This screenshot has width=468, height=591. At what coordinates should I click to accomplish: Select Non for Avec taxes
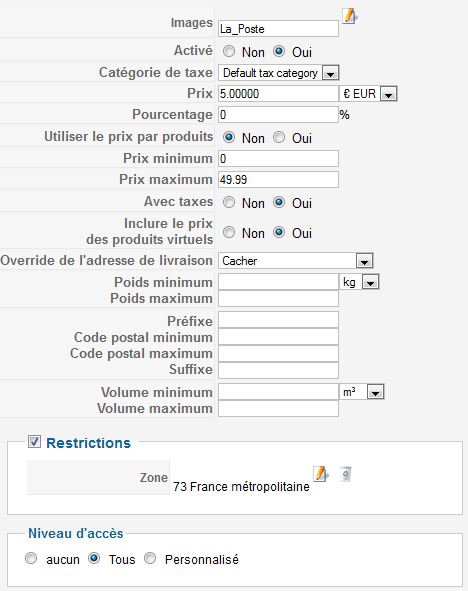(x=229, y=202)
